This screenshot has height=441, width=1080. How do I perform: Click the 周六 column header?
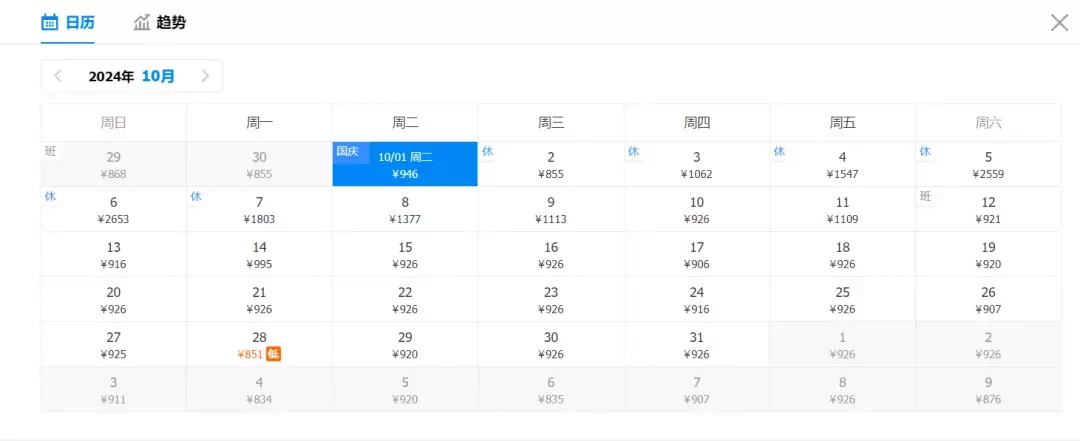988,123
